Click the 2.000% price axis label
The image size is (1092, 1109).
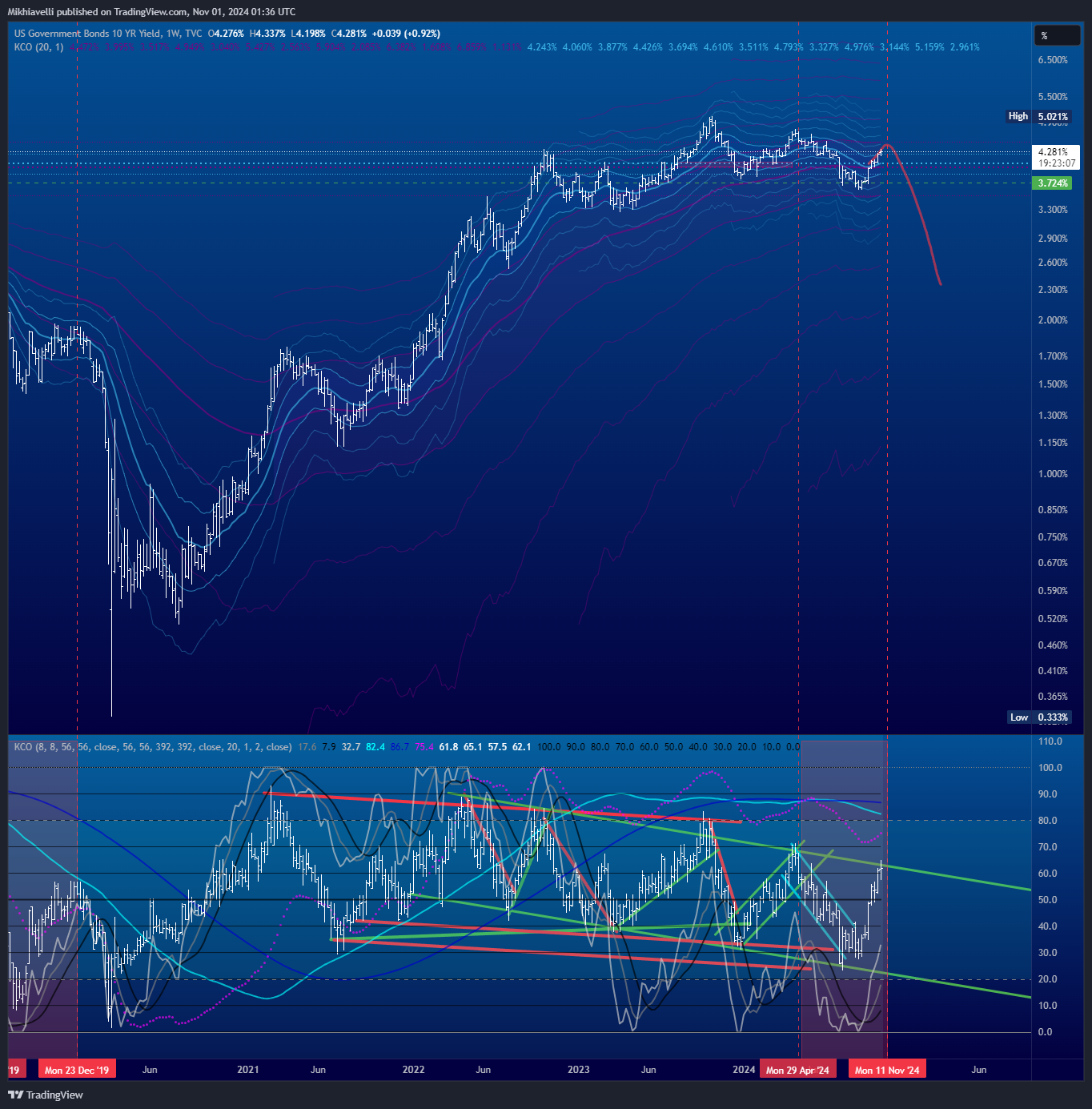(x=1053, y=320)
